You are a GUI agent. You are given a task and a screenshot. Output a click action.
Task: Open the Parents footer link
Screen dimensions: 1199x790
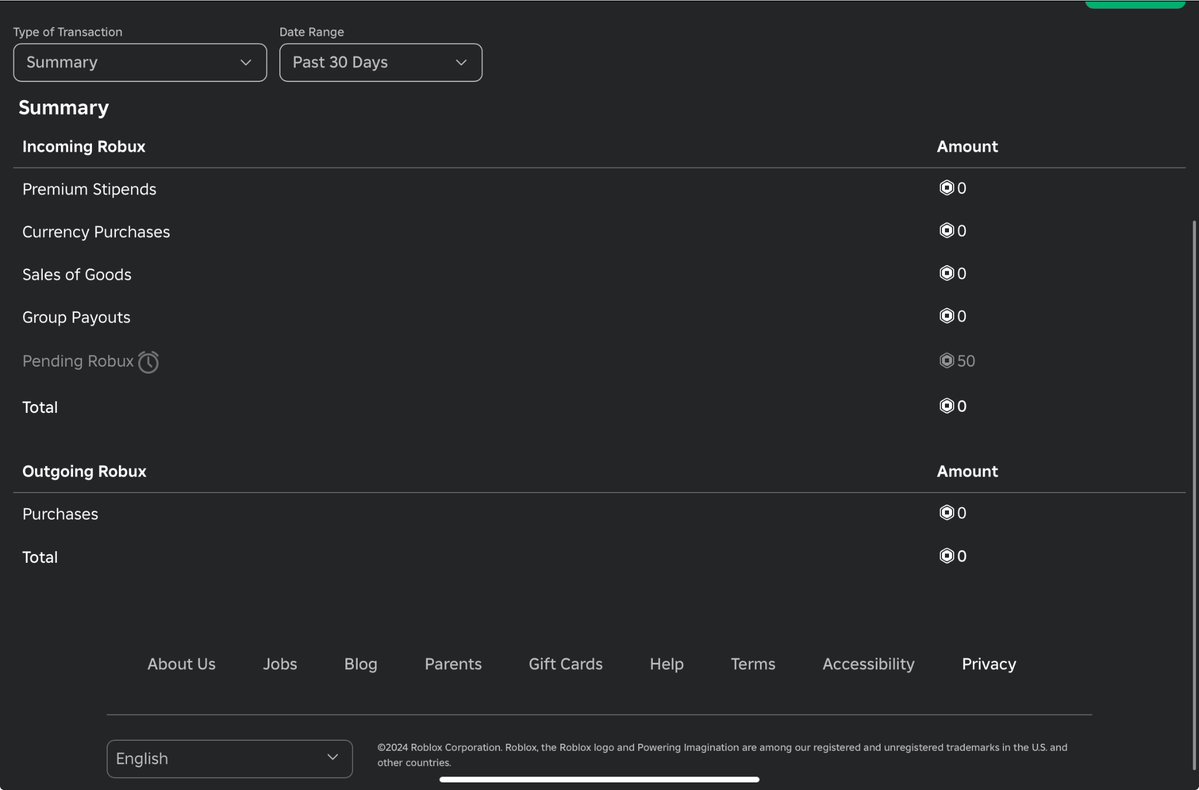453,665
